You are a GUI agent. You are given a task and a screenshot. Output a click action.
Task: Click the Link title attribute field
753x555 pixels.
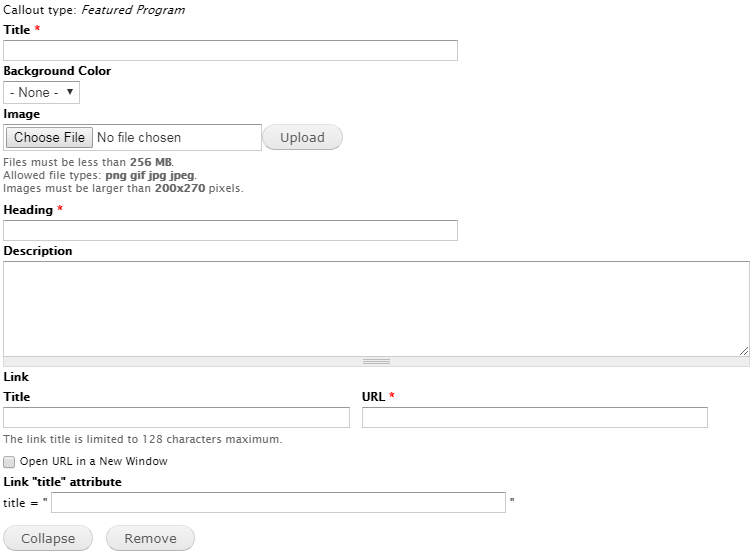coord(279,502)
